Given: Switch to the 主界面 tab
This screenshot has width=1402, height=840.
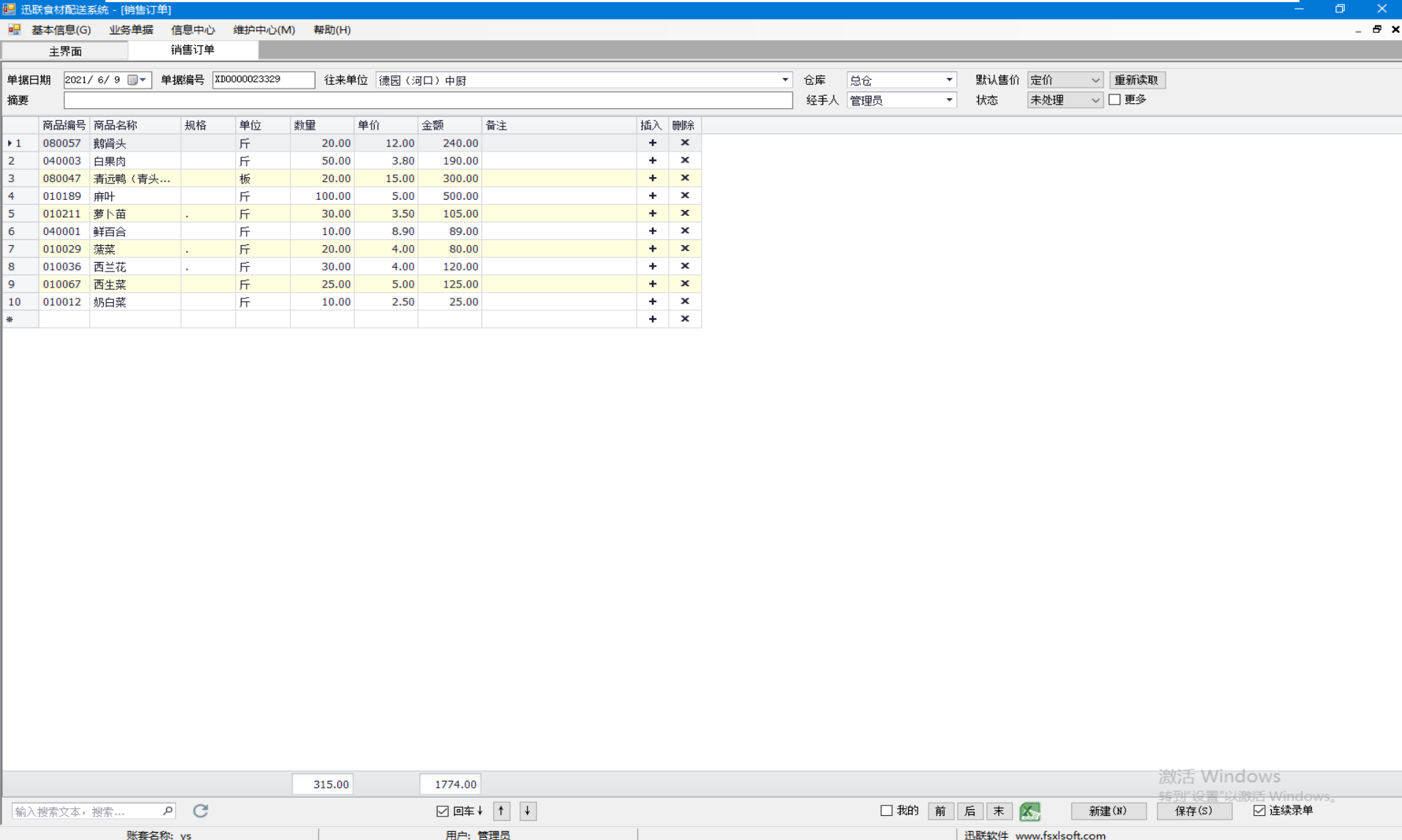Looking at the screenshot, I should (65, 51).
